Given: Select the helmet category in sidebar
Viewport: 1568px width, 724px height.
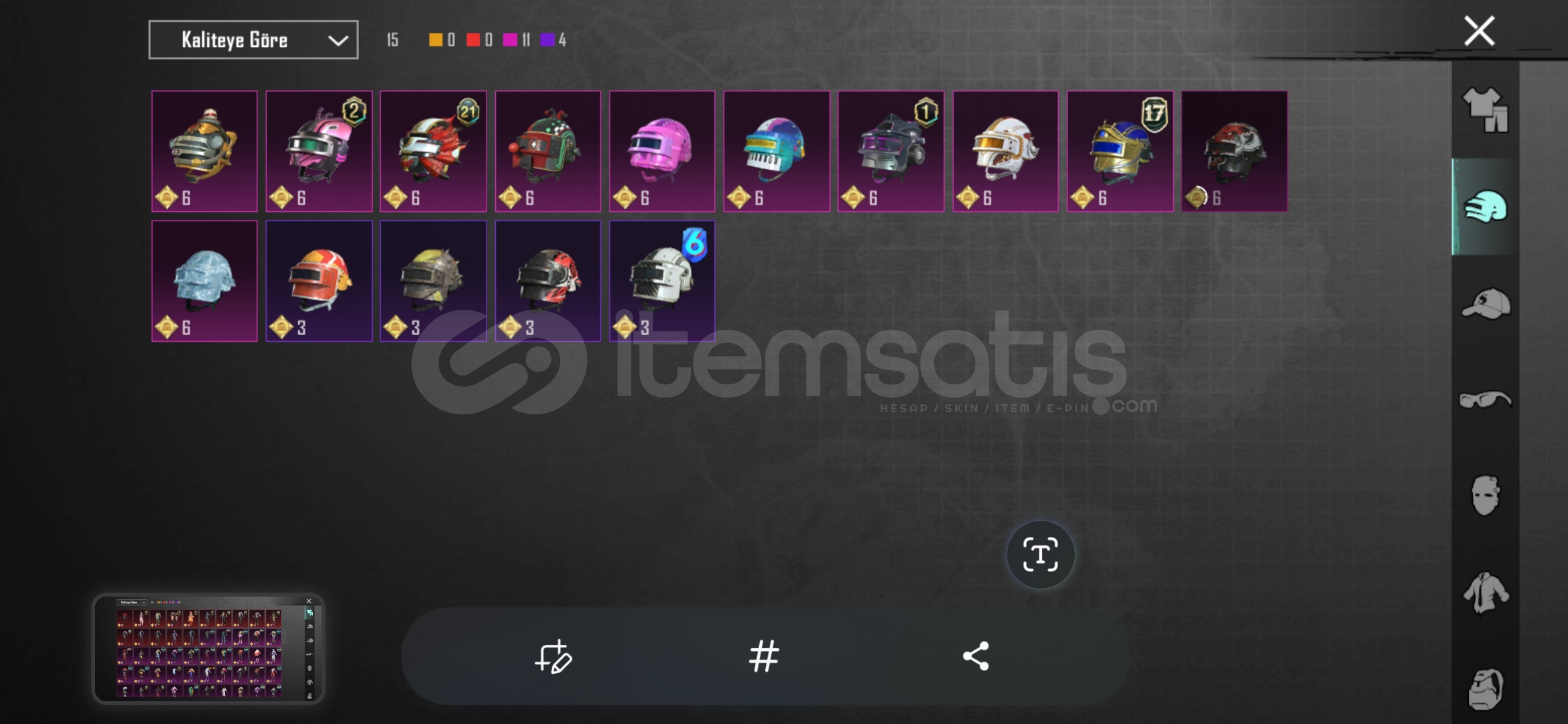Looking at the screenshot, I should (1485, 206).
